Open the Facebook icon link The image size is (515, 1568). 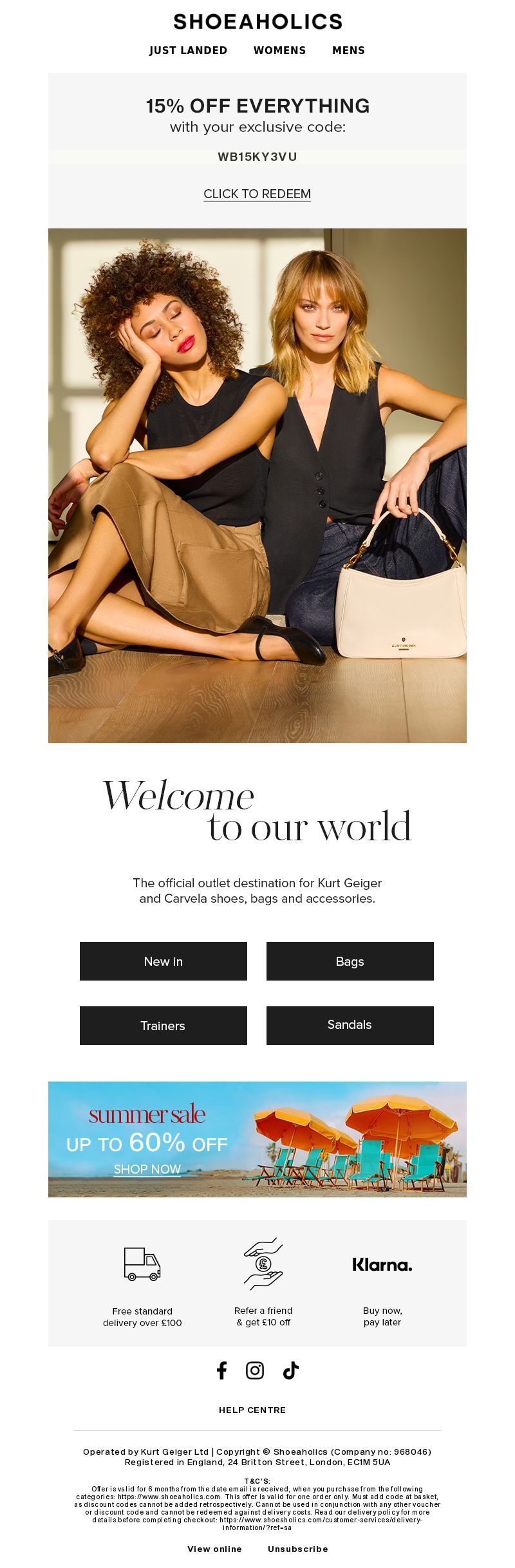tap(221, 1370)
